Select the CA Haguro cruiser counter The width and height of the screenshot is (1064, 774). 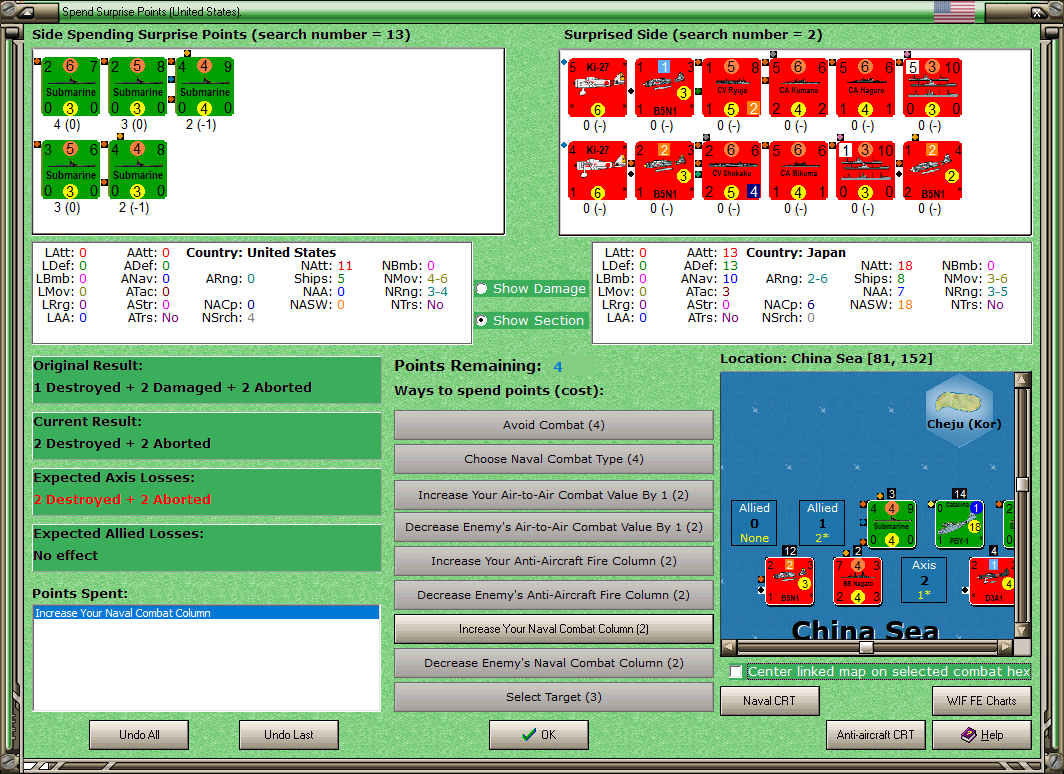click(866, 88)
